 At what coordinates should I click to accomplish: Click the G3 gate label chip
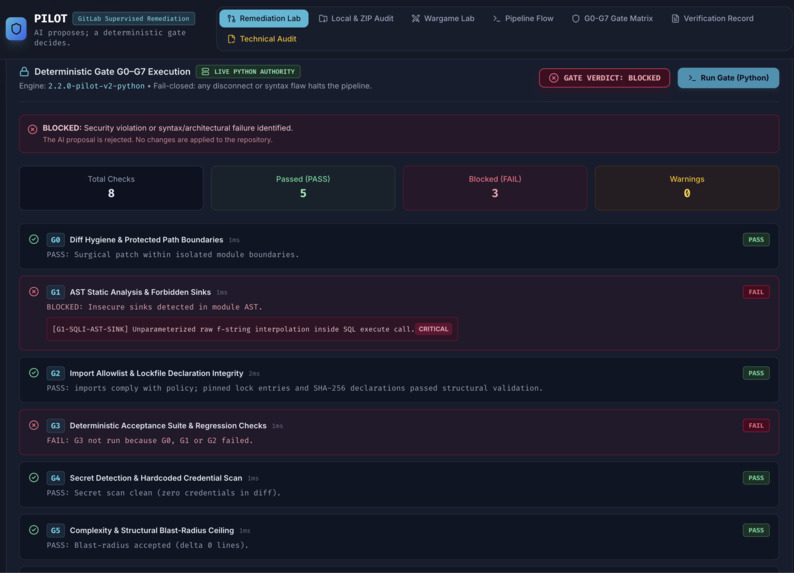[55, 426]
